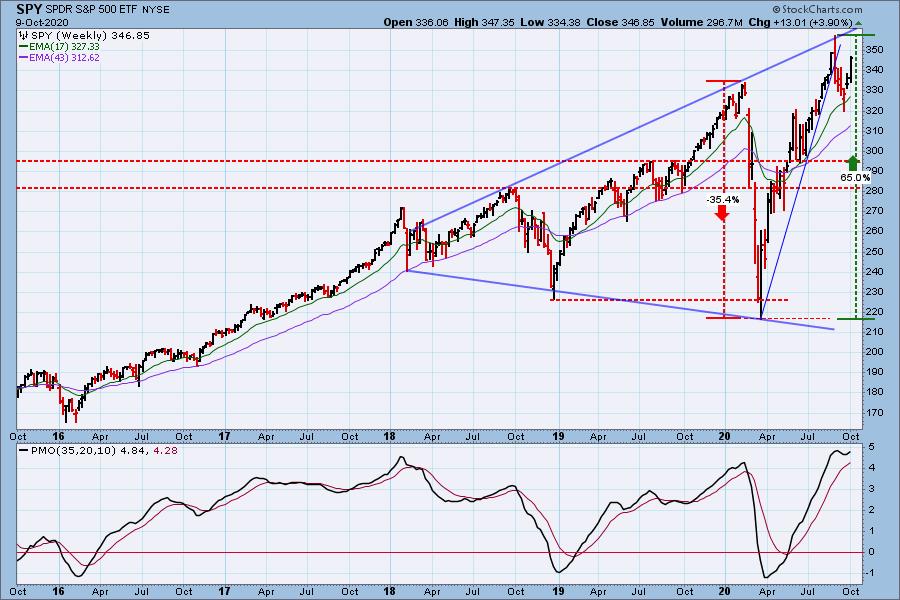
Task: Click the -35.4% decline annotation
Action: pos(723,200)
